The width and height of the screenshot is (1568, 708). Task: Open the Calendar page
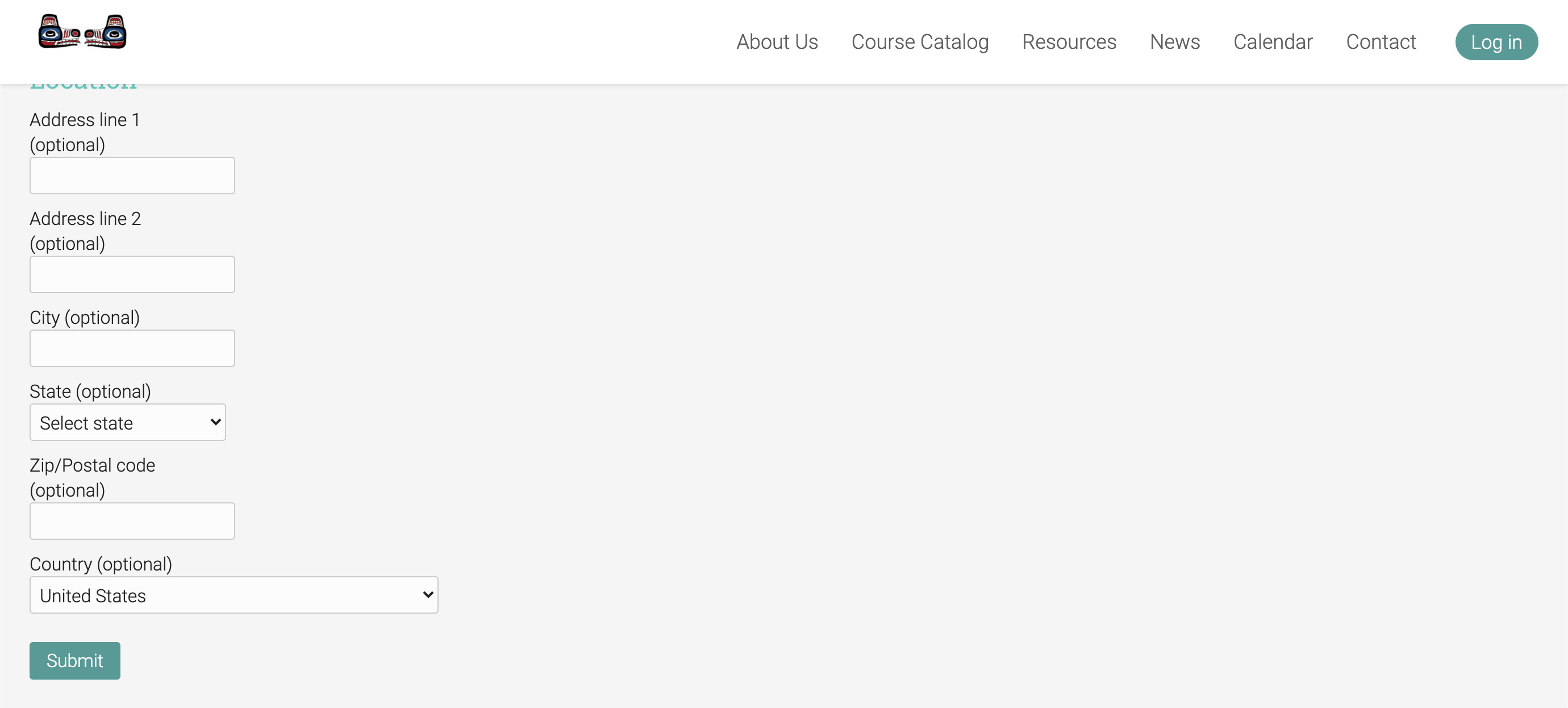(x=1273, y=42)
